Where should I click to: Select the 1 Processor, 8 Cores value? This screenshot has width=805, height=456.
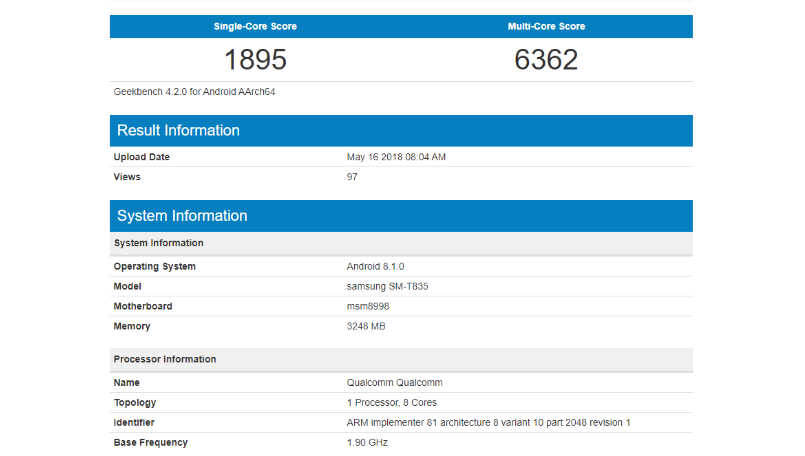(392, 403)
